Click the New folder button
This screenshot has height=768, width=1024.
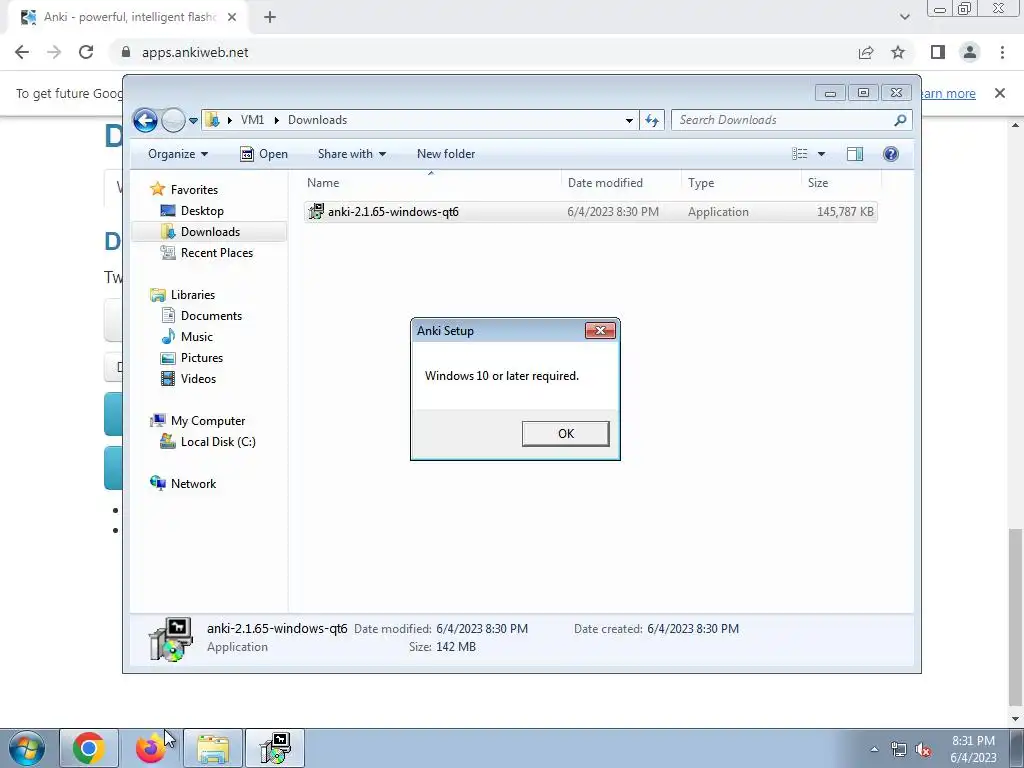tap(446, 154)
